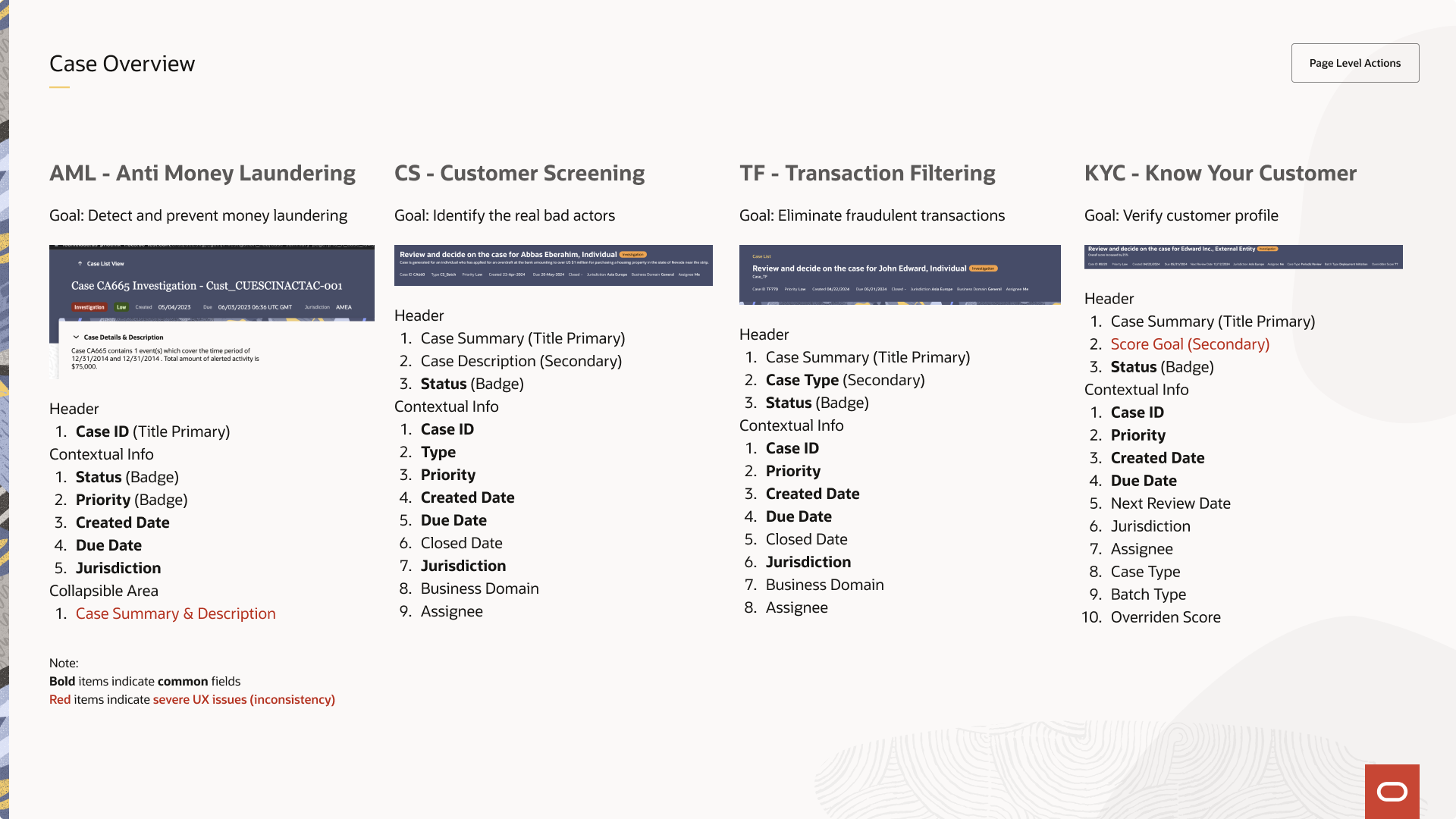Click the AML - Anti Money Laundering heading

click(202, 173)
